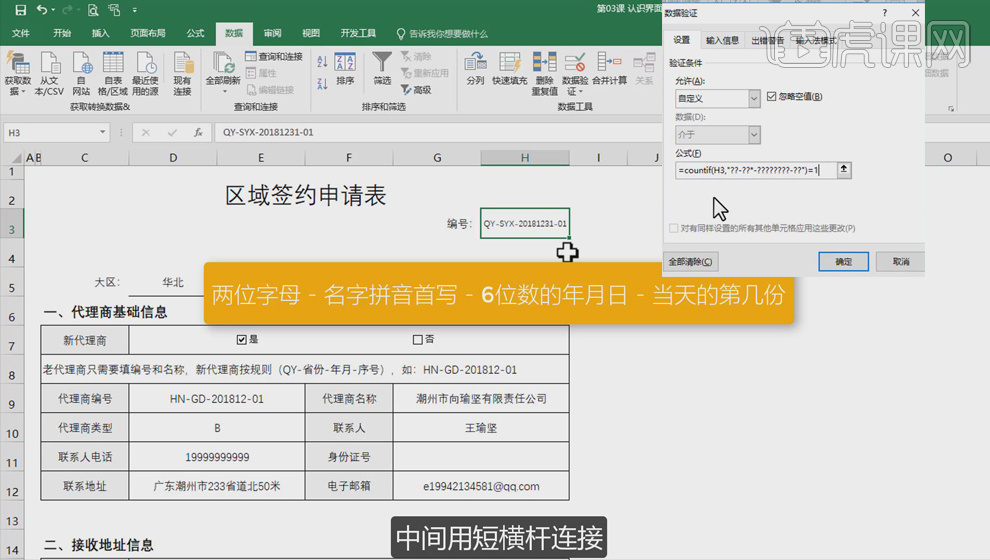Select row 9 header
Image resolution: width=990 pixels, height=560 pixels.
(12, 405)
